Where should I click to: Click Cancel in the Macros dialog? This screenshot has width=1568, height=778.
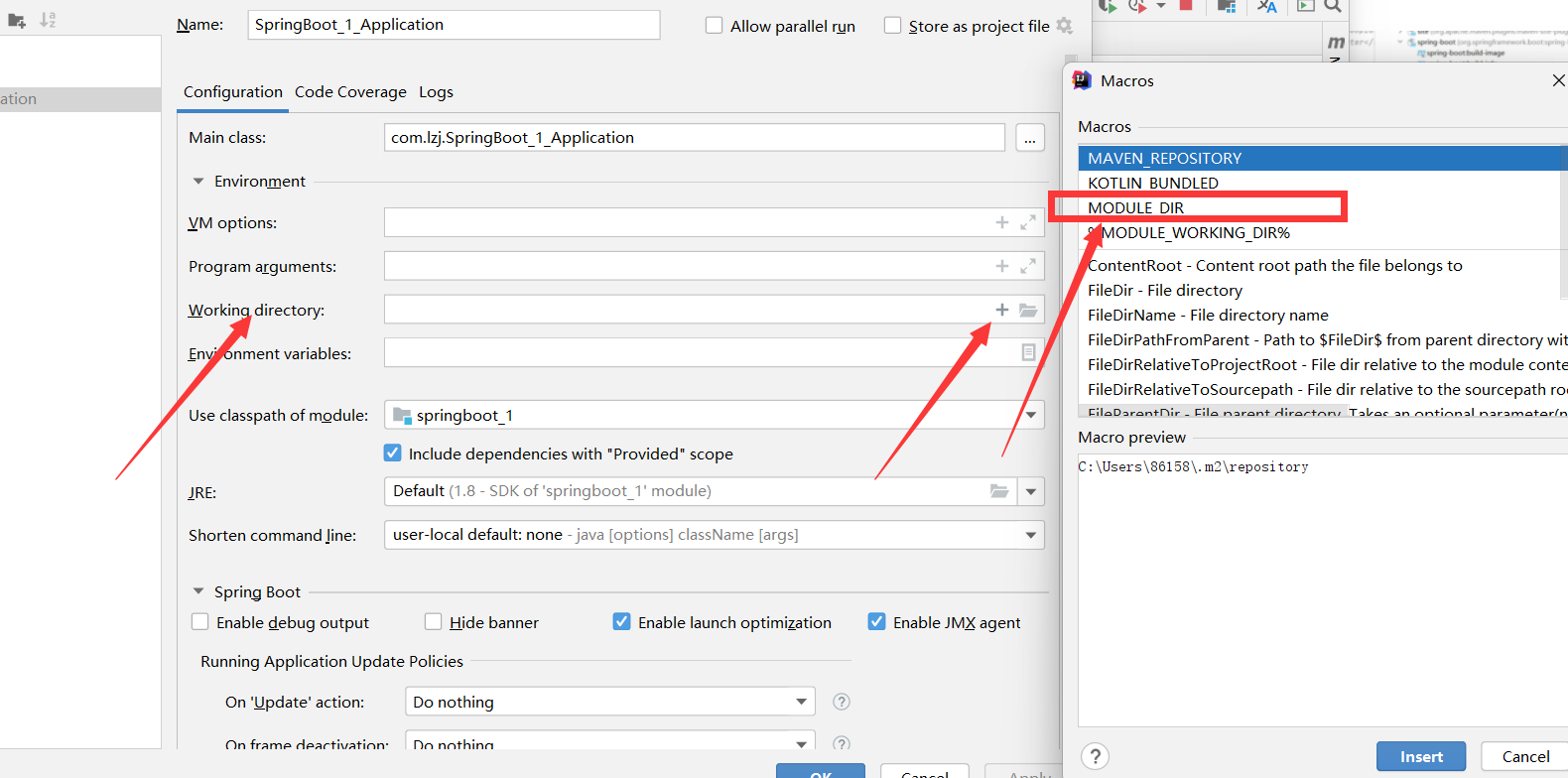1525,756
